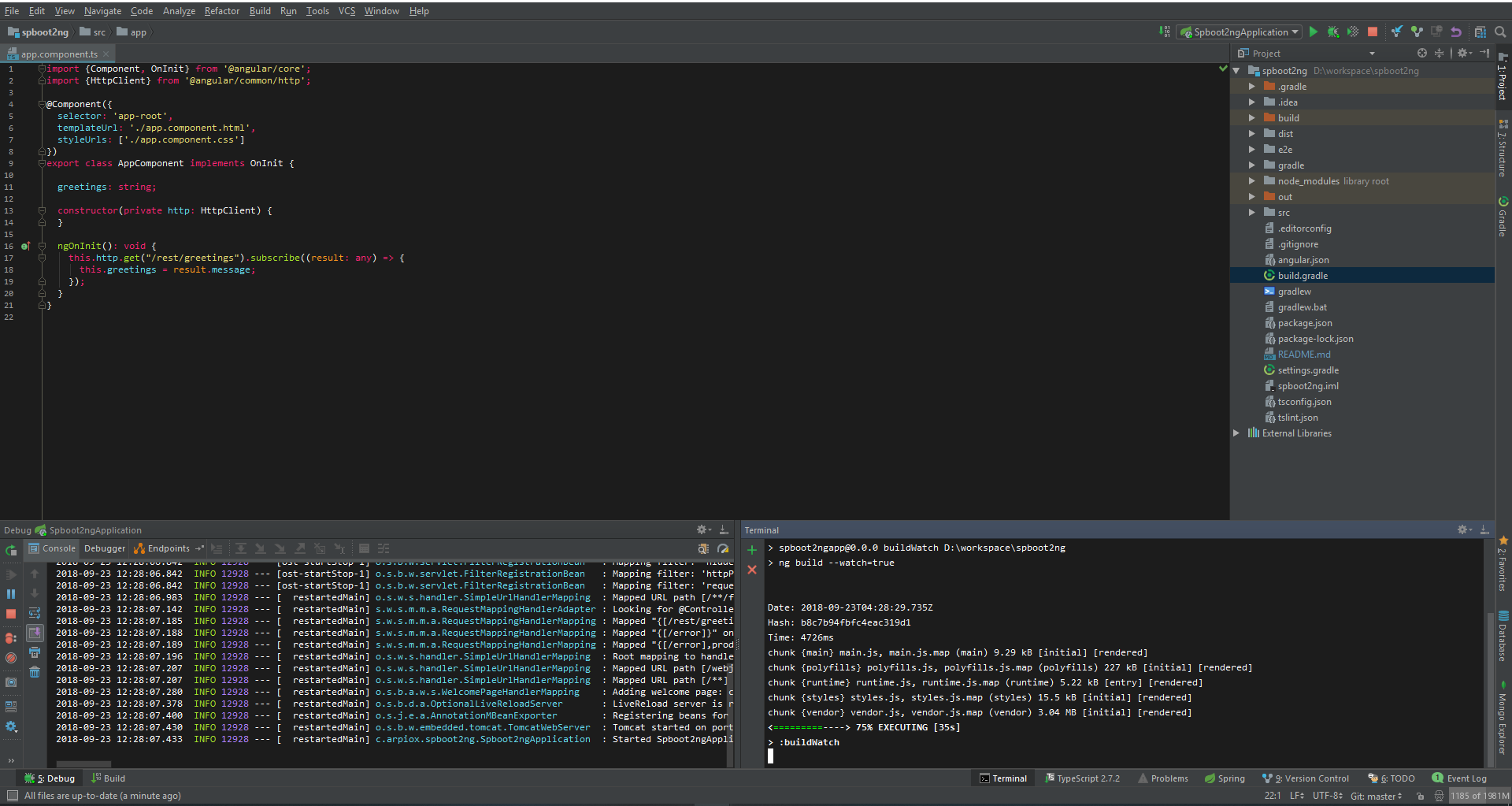Print console output icon
Screen dimensions: 1512x806
point(35,652)
